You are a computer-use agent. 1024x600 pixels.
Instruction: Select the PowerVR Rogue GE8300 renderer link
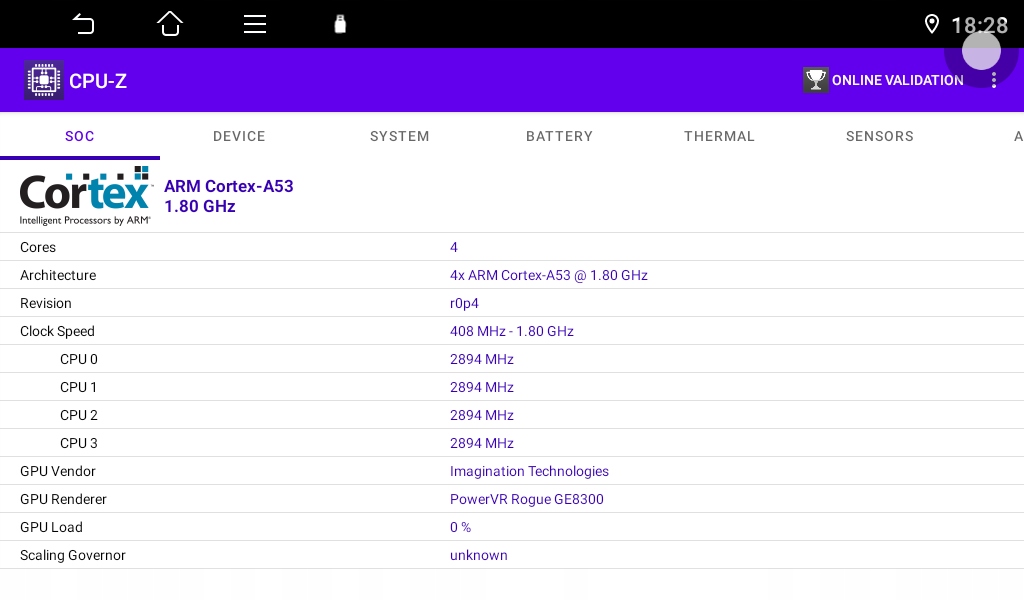click(x=527, y=499)
